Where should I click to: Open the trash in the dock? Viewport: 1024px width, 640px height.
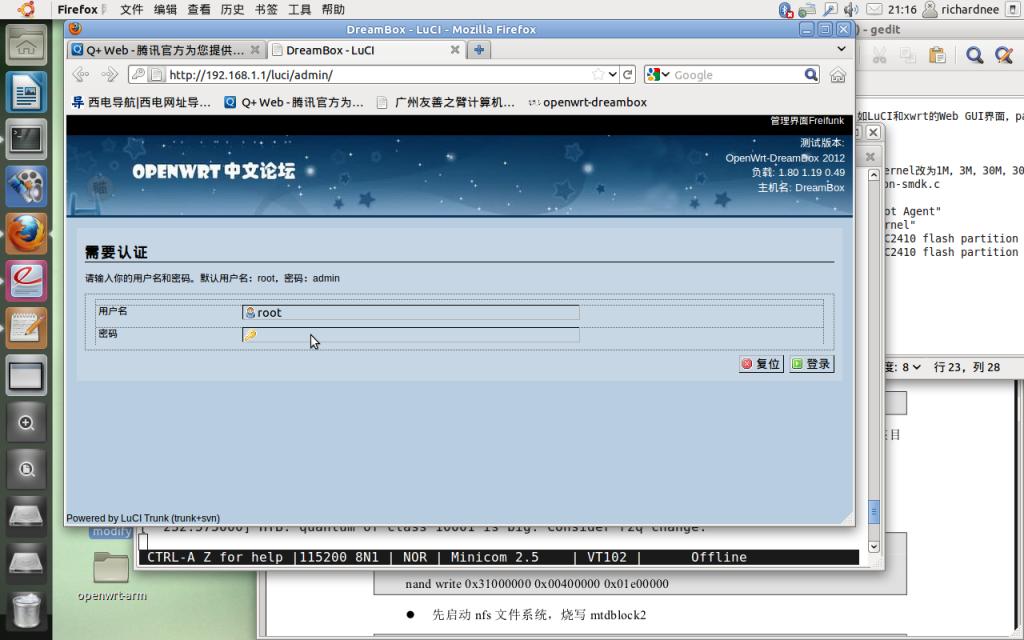[26, 609]
